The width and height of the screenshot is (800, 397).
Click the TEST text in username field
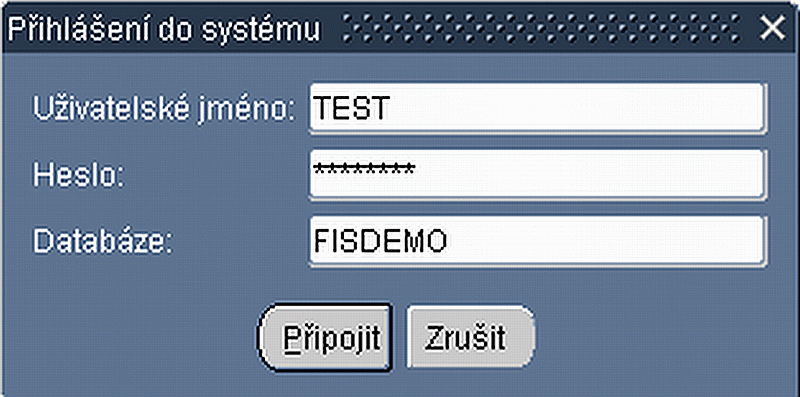pos(352,109)
